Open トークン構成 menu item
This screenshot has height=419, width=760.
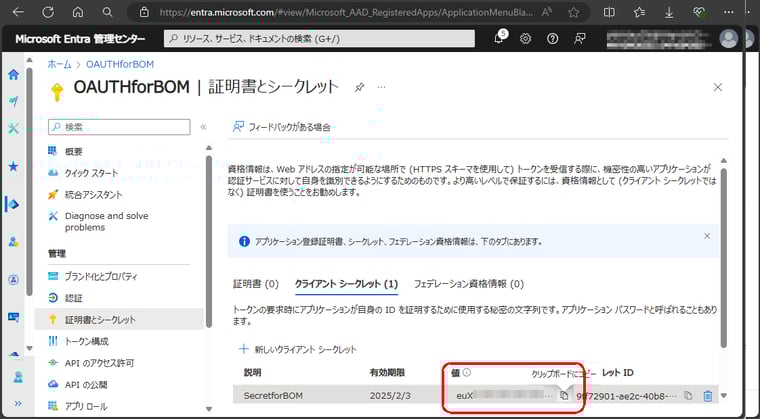[87, 341]
